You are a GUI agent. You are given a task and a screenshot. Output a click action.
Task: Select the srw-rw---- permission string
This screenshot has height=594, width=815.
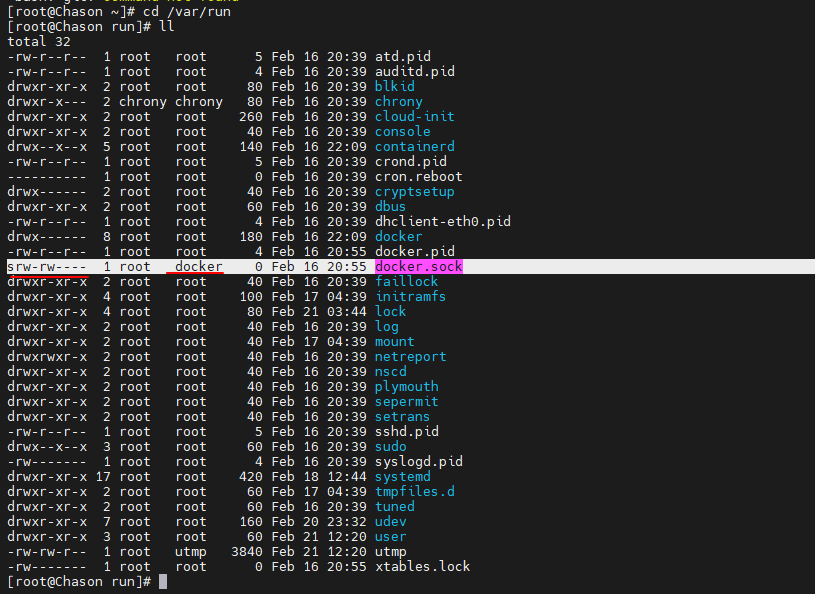47,267
